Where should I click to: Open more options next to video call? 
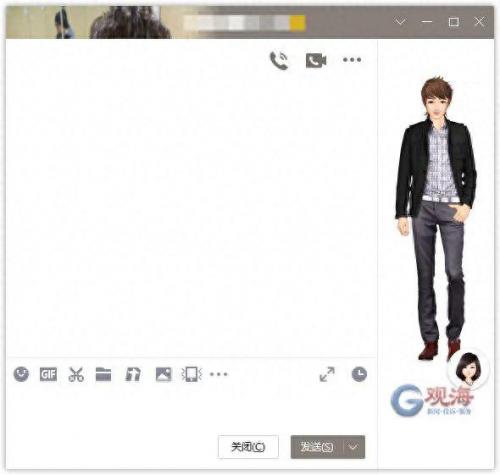352,60
